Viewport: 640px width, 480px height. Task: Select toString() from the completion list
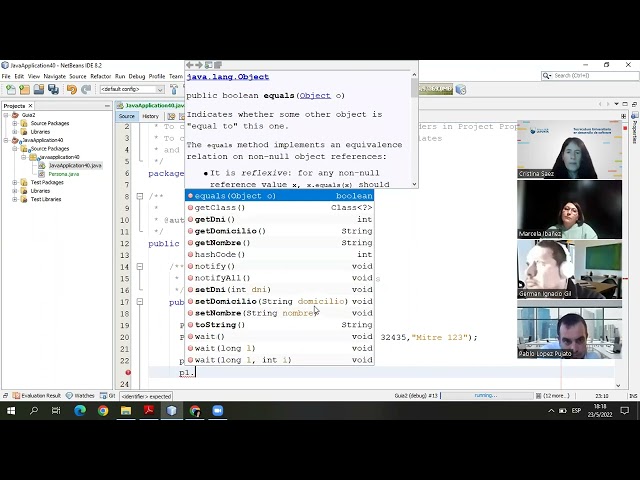point(219,325)
